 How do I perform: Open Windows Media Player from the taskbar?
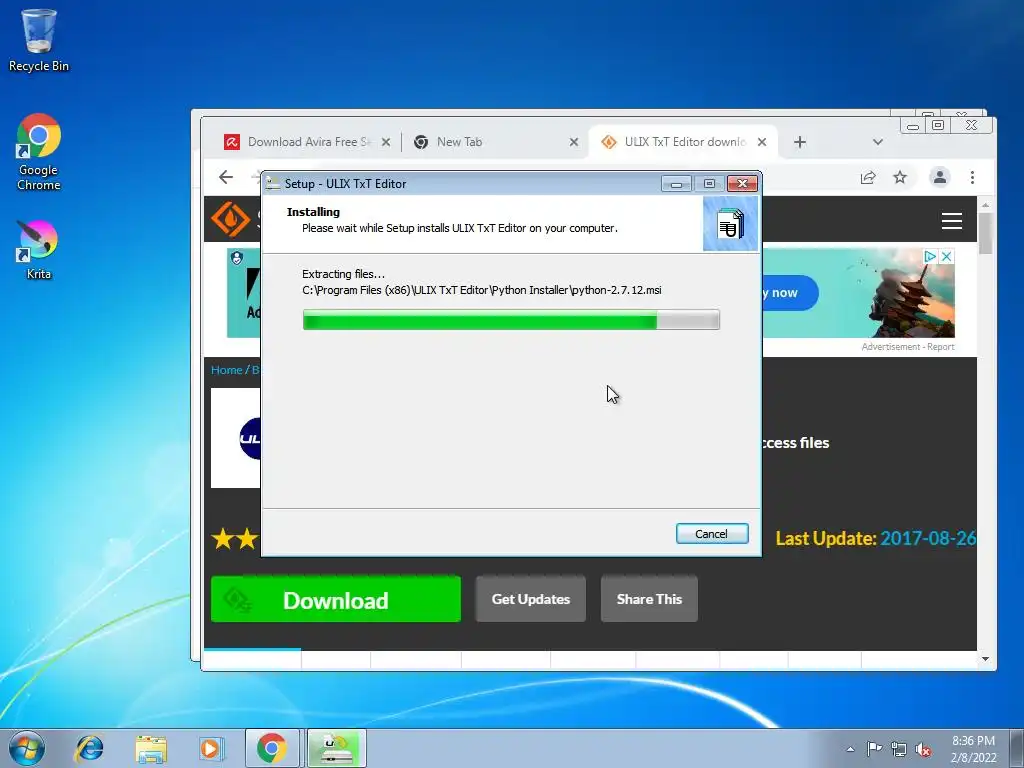pos(211,748)
